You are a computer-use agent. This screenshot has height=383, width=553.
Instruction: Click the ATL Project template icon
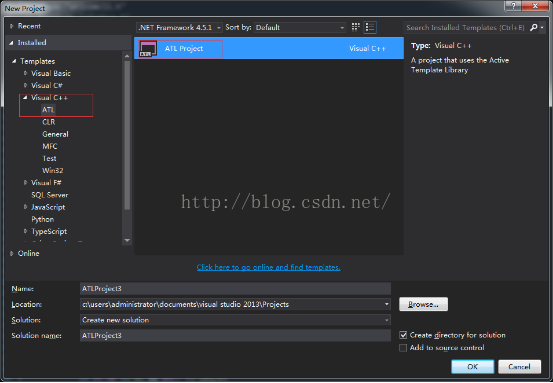point(148,49)
